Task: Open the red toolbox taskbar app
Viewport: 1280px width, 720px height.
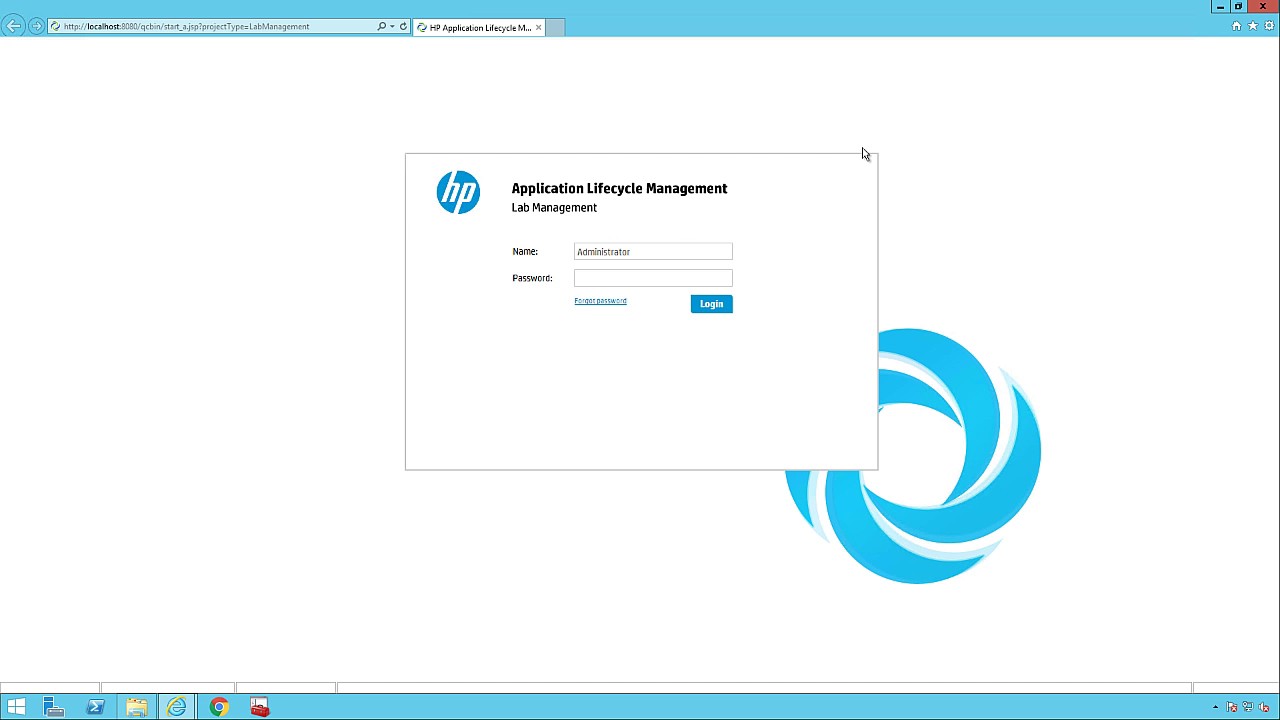Action: click(x=259, y=707)
